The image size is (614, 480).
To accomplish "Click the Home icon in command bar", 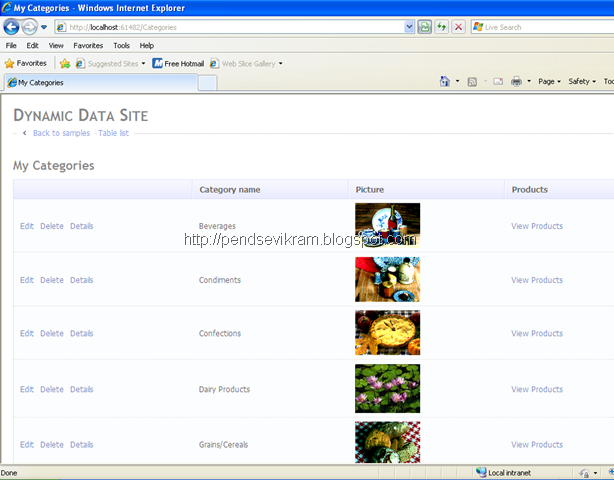I will coord(445,81).
